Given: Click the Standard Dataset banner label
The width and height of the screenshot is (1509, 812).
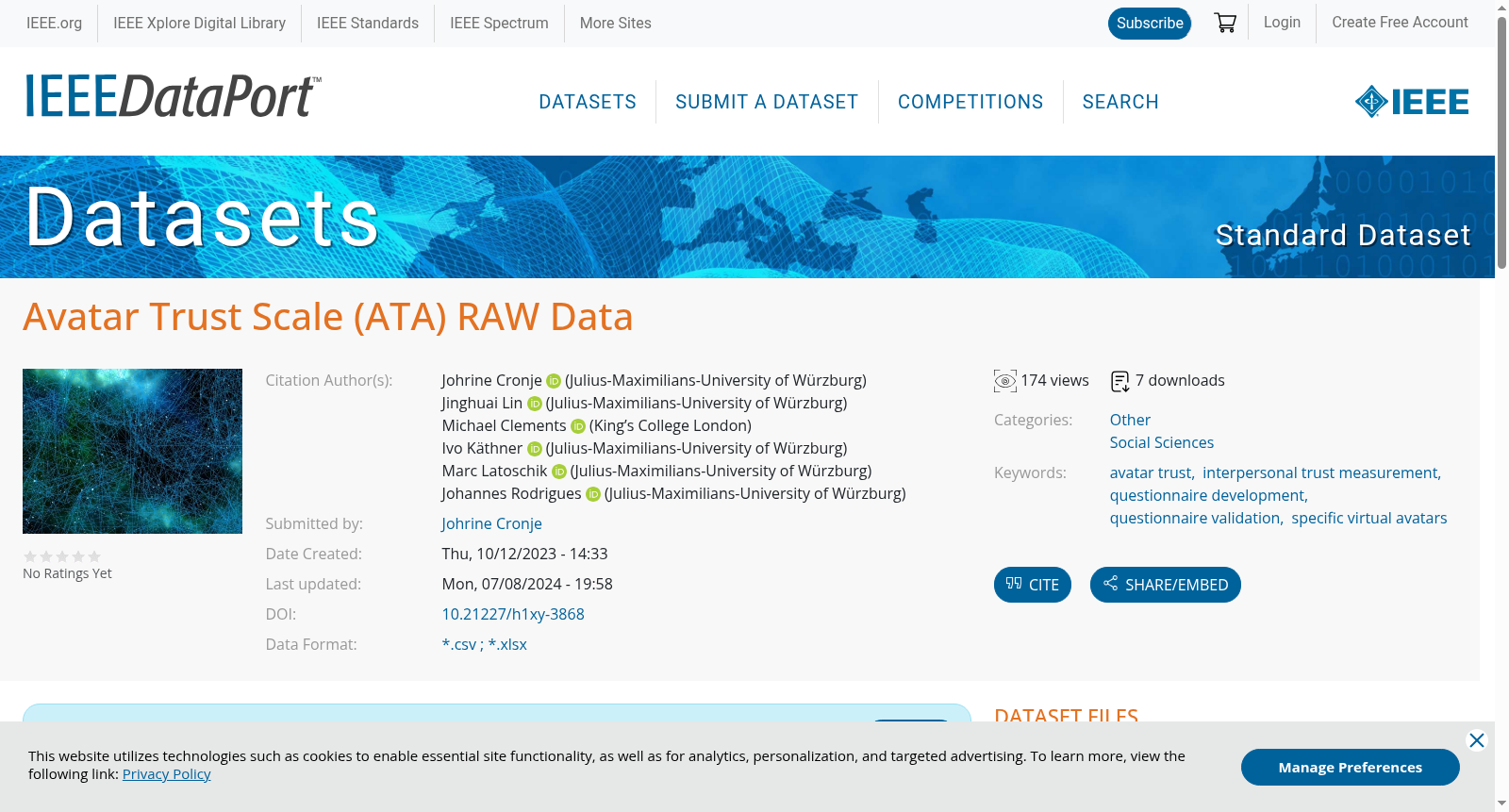Looking at the screenshot, I should [1343, 235].
